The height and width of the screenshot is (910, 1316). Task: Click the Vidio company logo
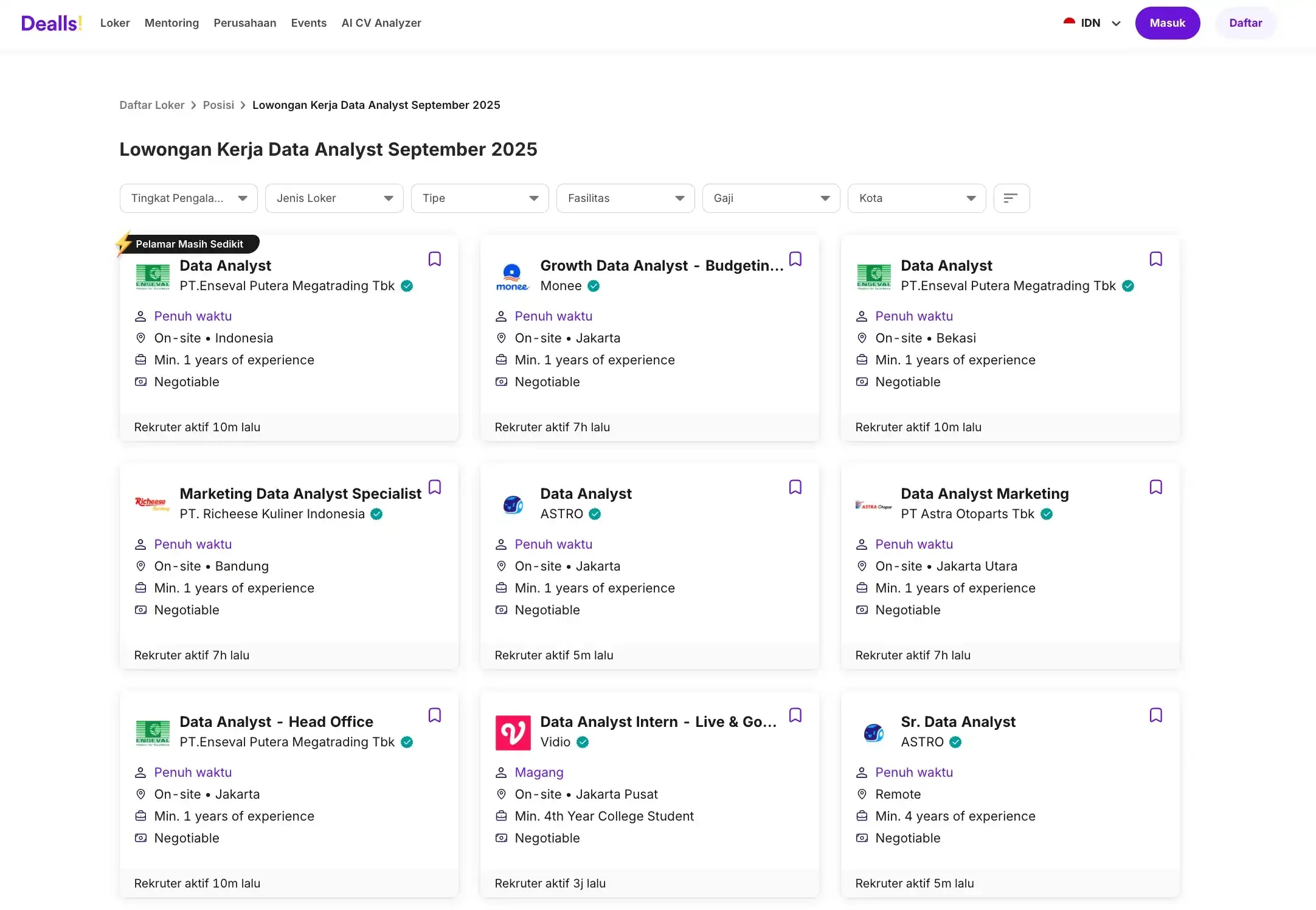512,732
